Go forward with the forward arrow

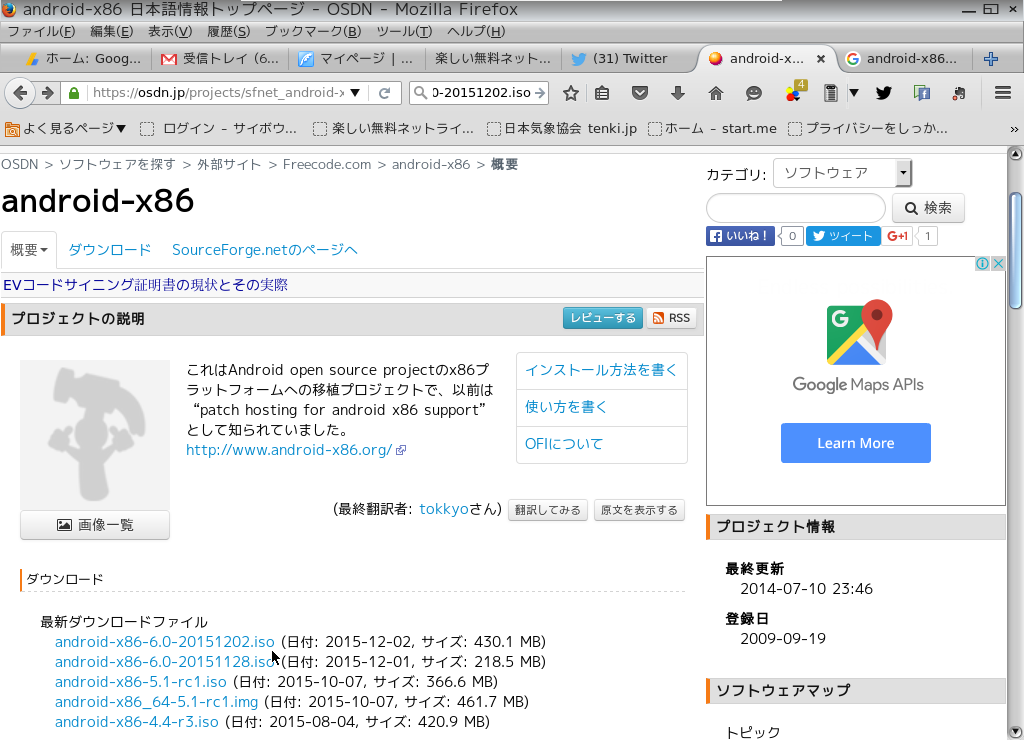tap(47, 93)
